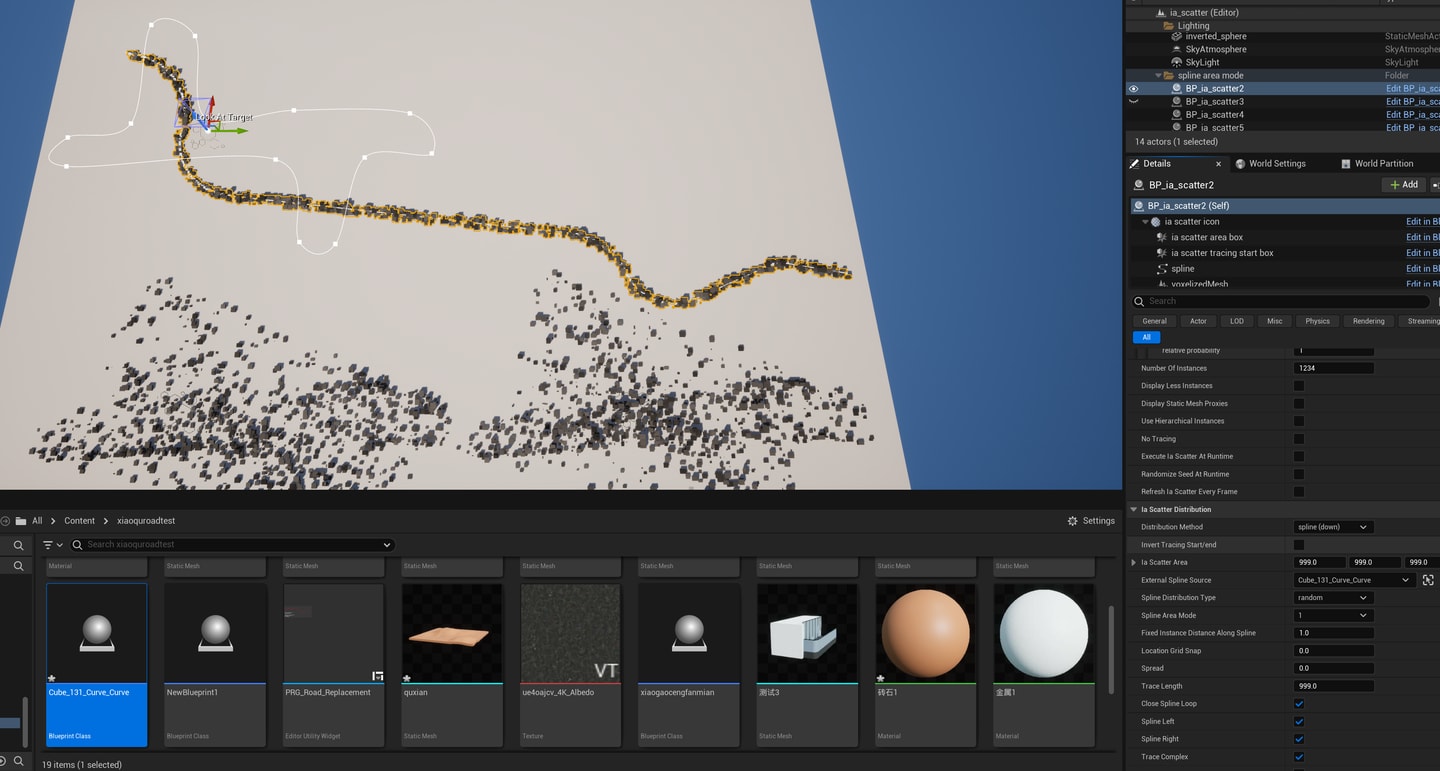This screenshot has height=771, width=1440.
Task: Click the pick actor icon beside External Spline Source
Action: pyautogui.click(x=1427, y=580)
